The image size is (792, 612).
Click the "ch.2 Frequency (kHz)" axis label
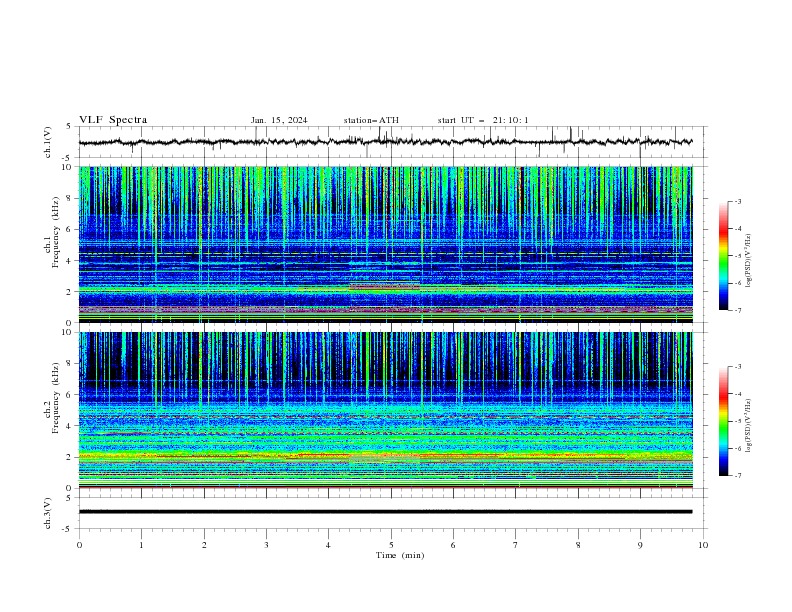click(51, 398)
